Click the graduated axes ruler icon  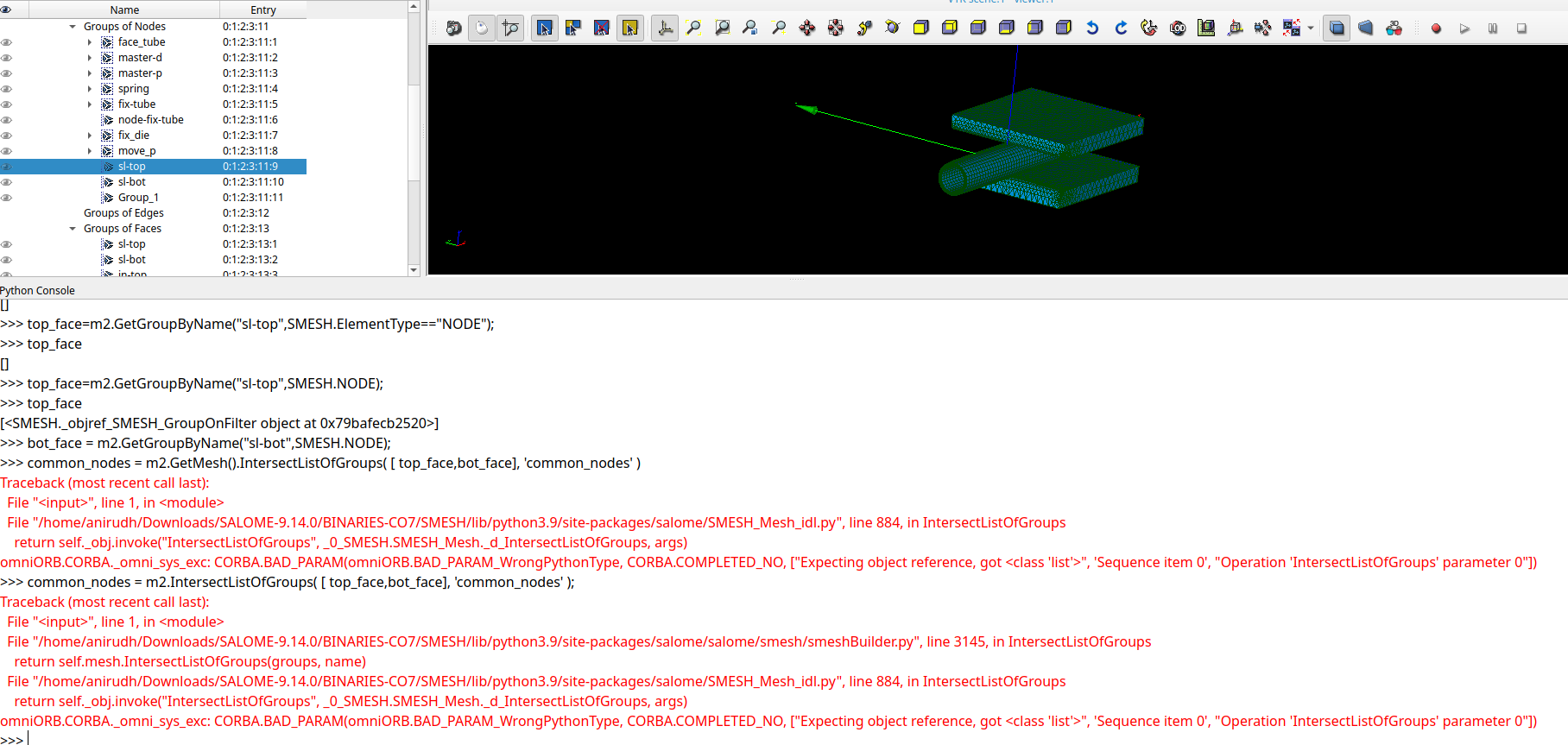(1206, 28)
